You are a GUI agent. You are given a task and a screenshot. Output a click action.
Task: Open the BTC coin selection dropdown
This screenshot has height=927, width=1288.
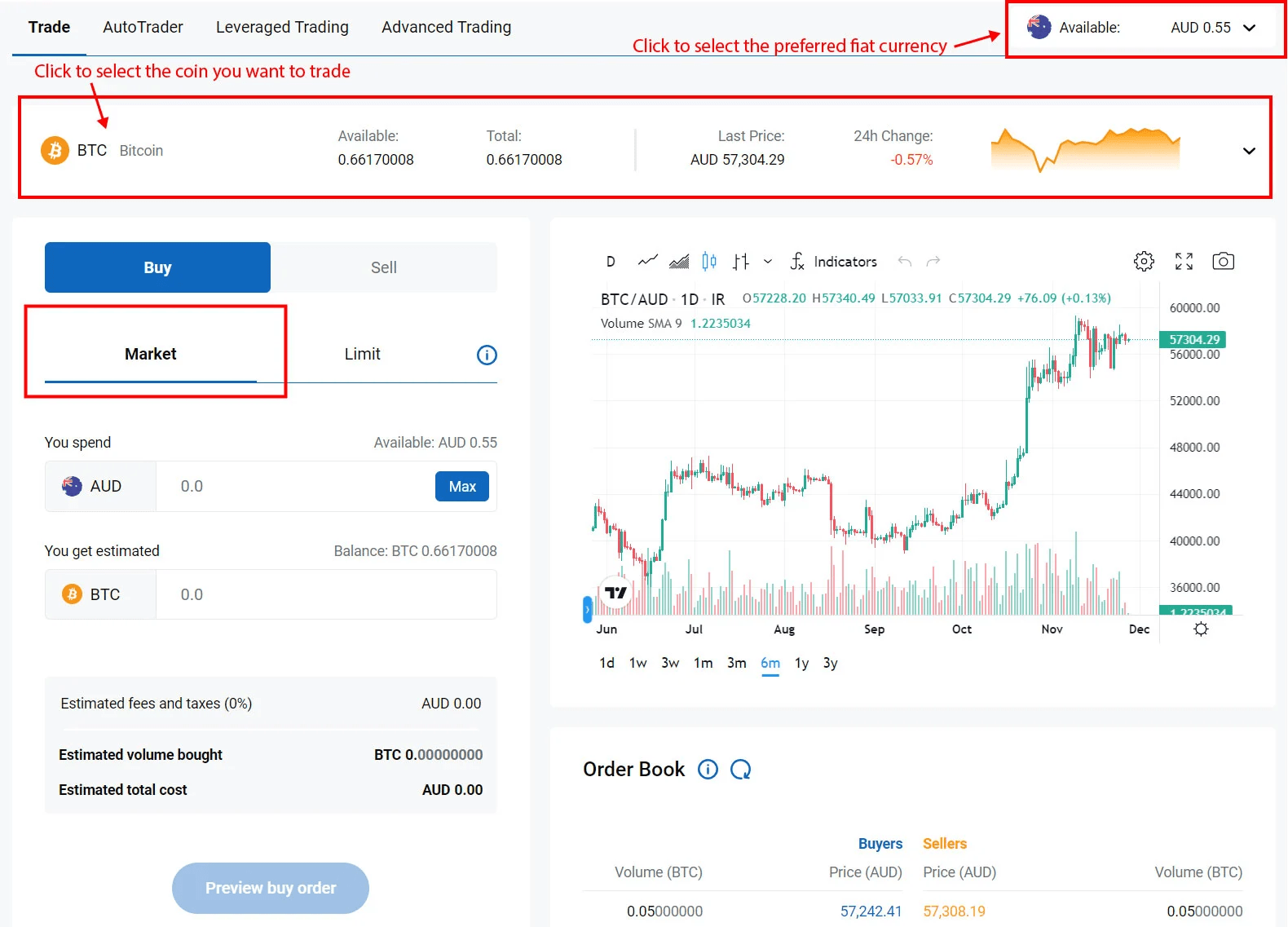coord(1248,150)
